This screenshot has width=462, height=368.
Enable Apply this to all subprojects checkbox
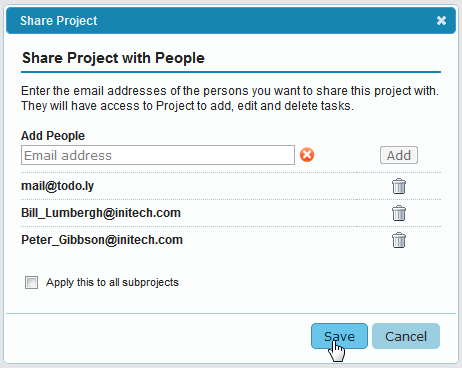pos(31,282)
